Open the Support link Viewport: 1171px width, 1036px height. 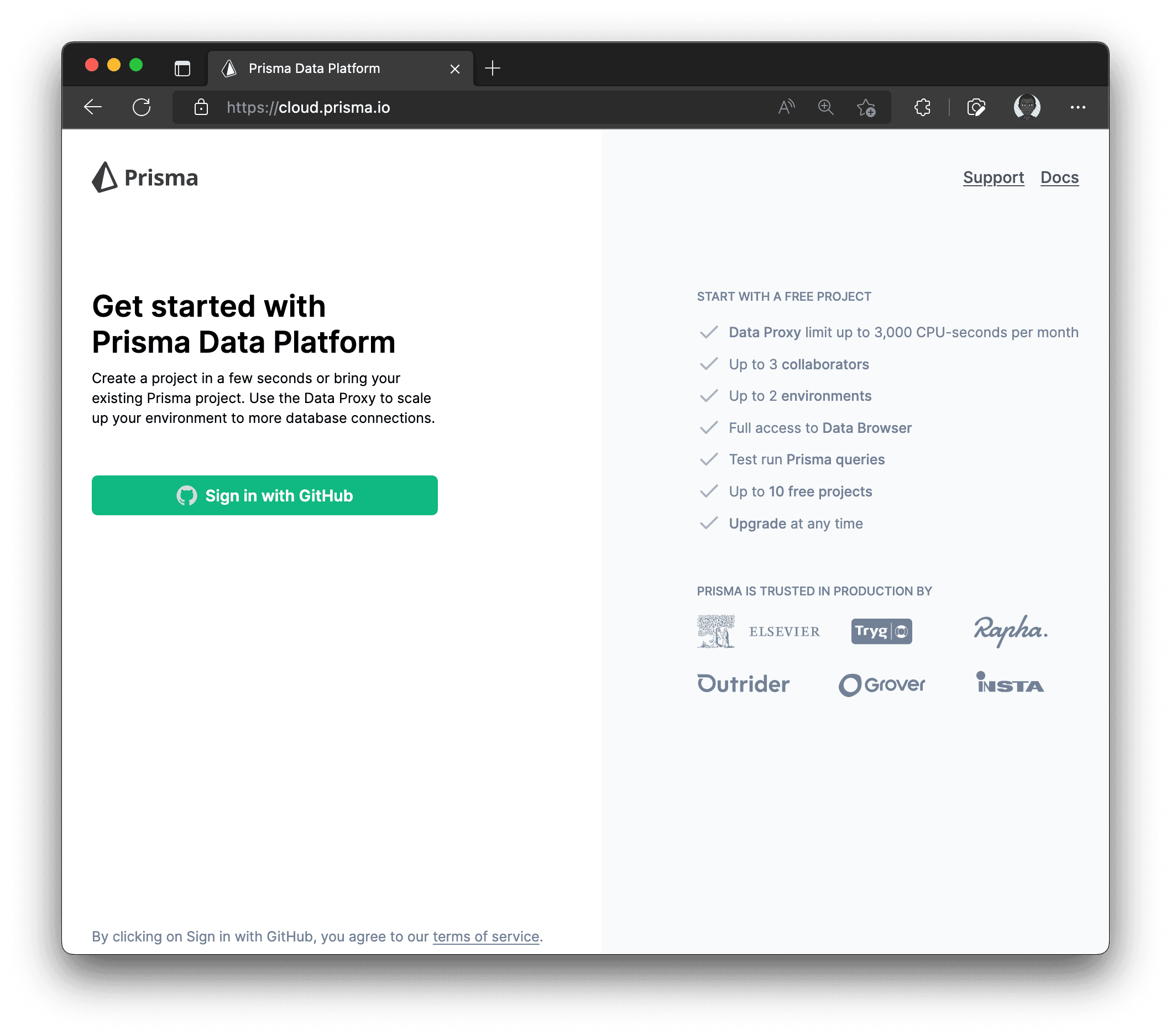click(x=994, y=177)
